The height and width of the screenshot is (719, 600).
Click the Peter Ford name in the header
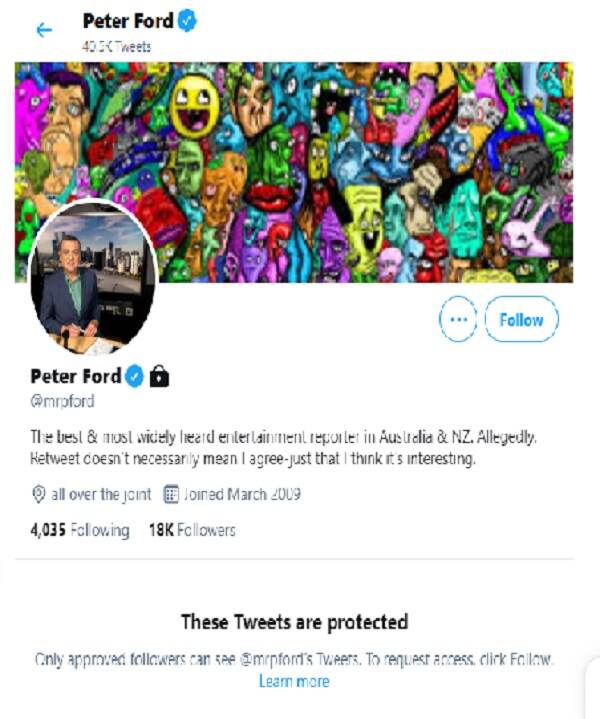(x=128, y=21)
